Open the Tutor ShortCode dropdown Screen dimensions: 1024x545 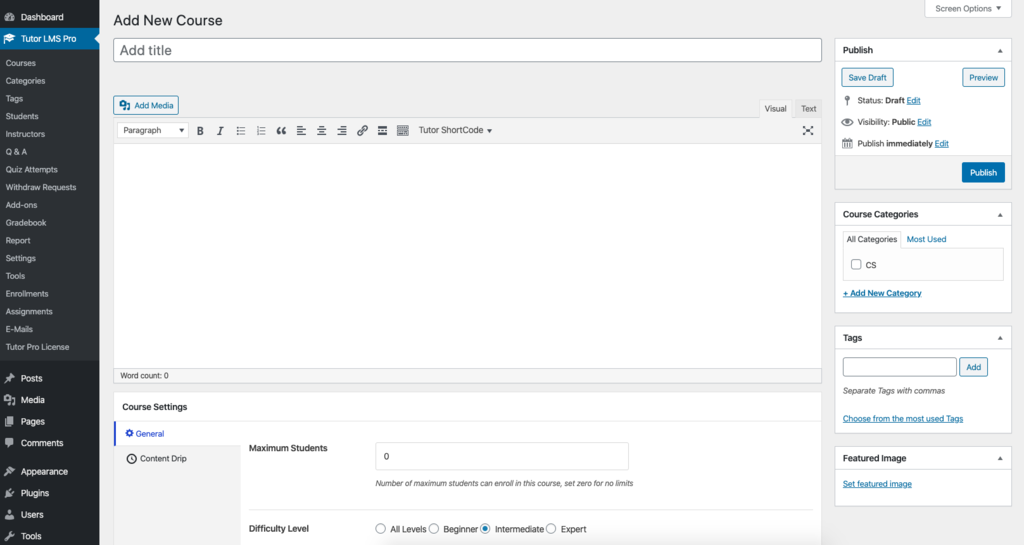(x=455, y=131)
